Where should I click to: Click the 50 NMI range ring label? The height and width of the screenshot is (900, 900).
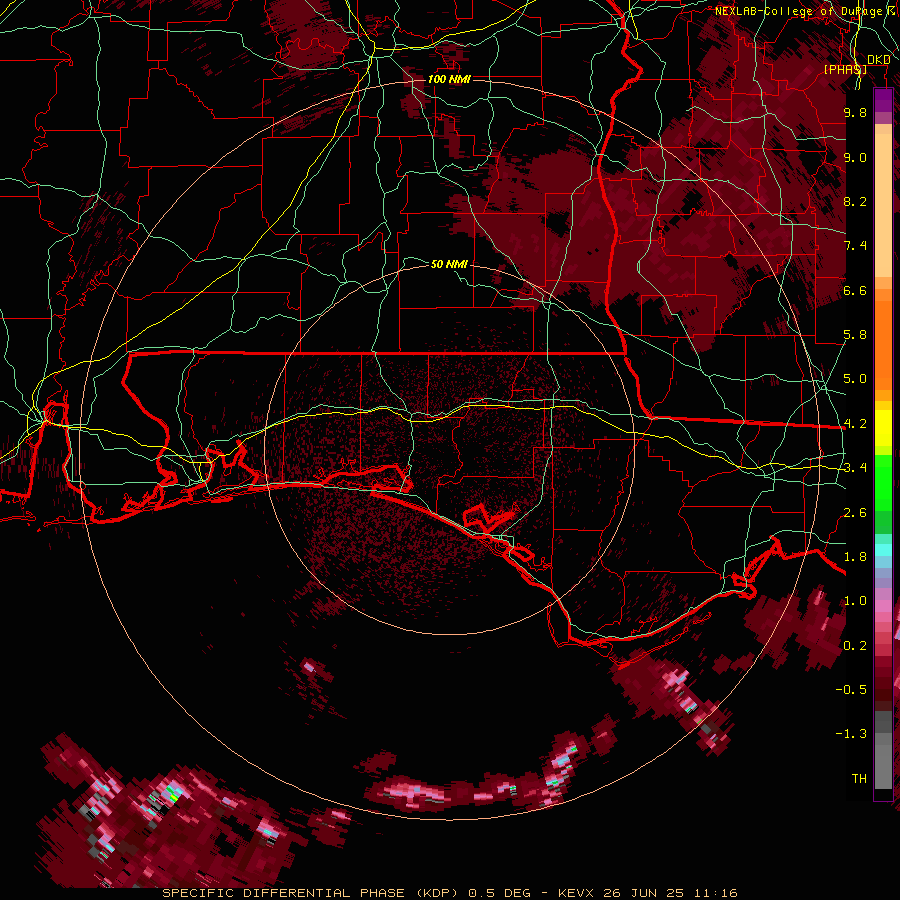pos(449,264)
